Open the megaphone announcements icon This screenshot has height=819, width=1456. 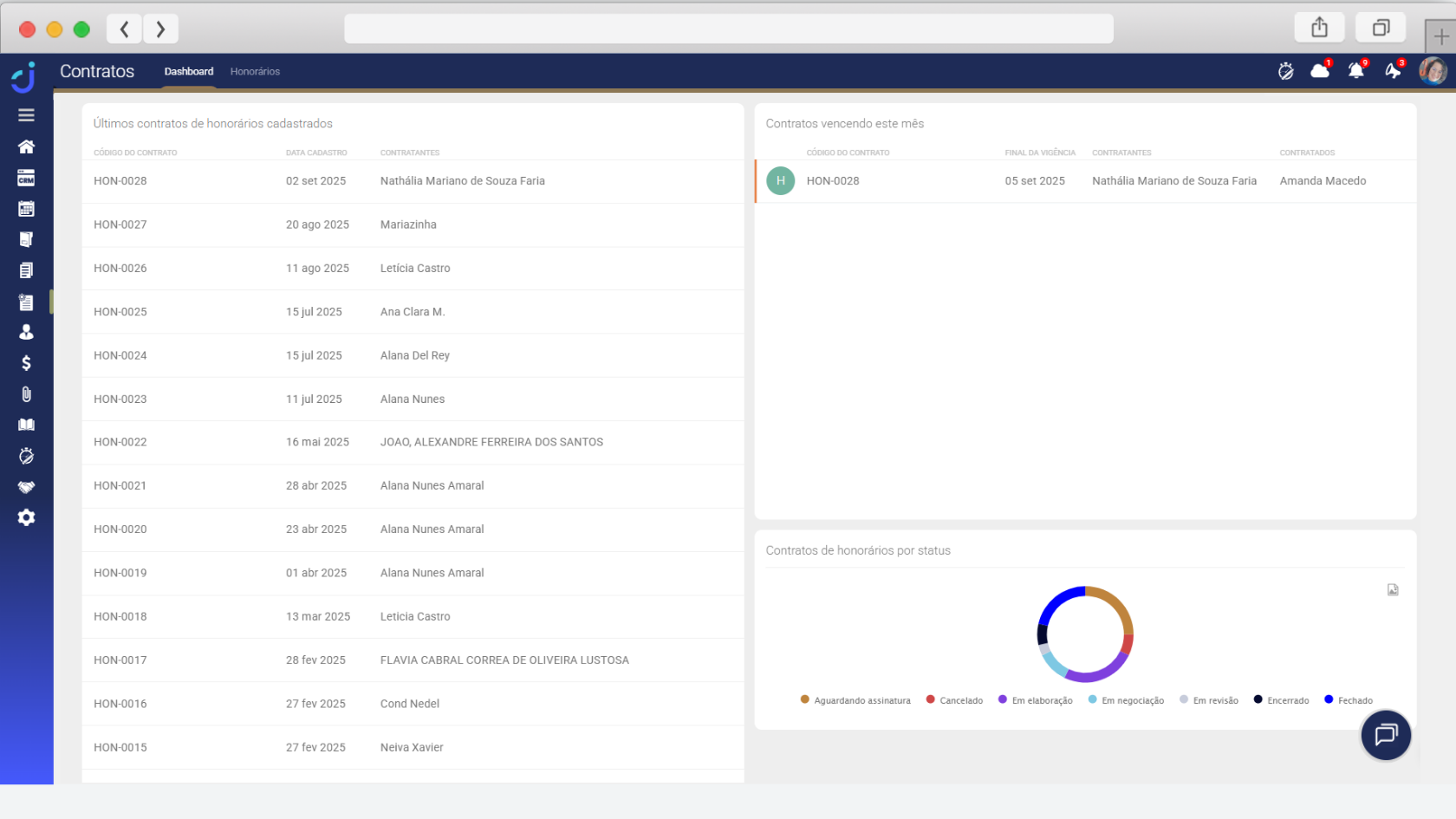click(1393, 71)
